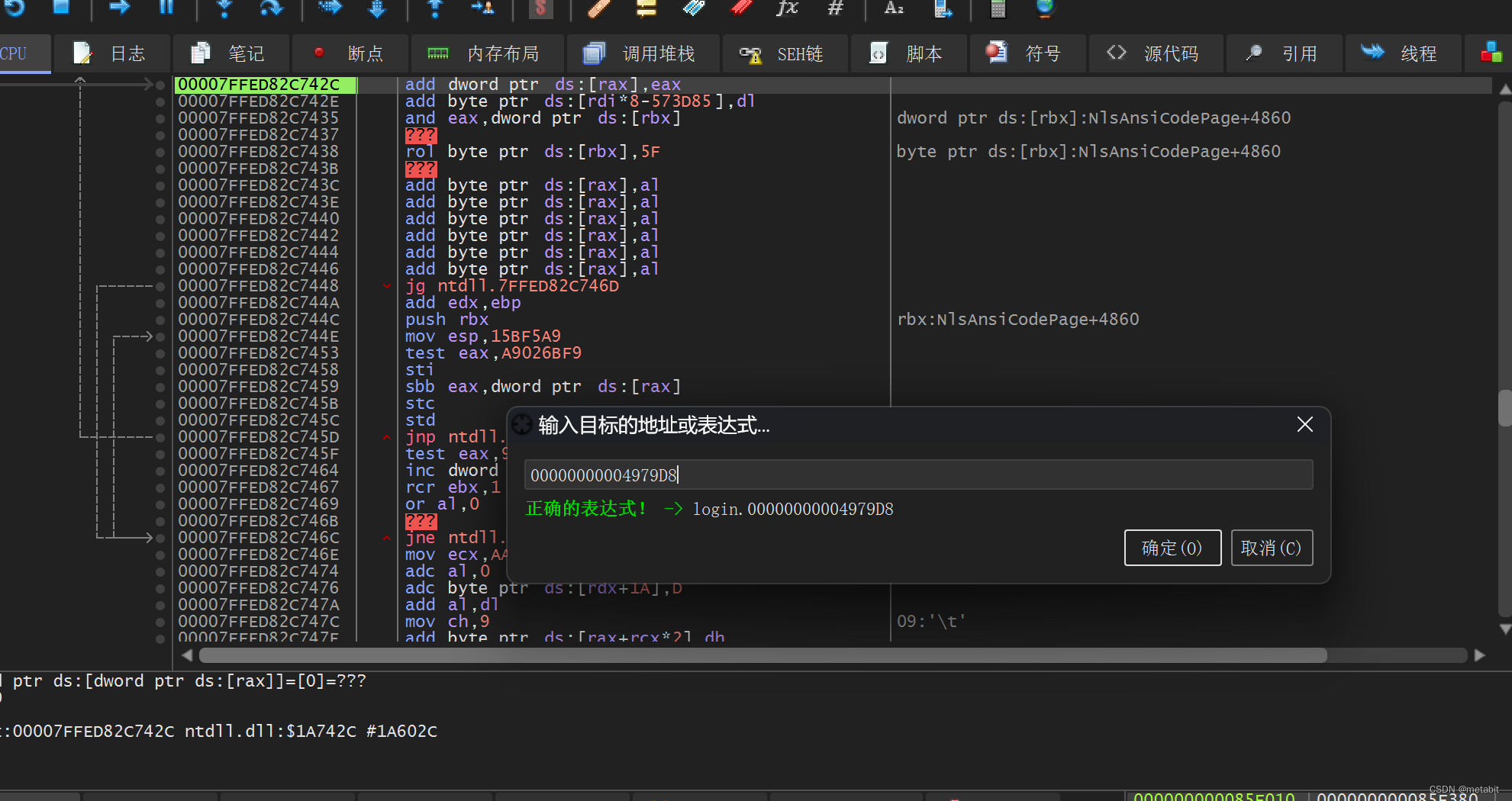Confirm address with 确定 button
The image size is (1512, 801).
click(1172, 548)
